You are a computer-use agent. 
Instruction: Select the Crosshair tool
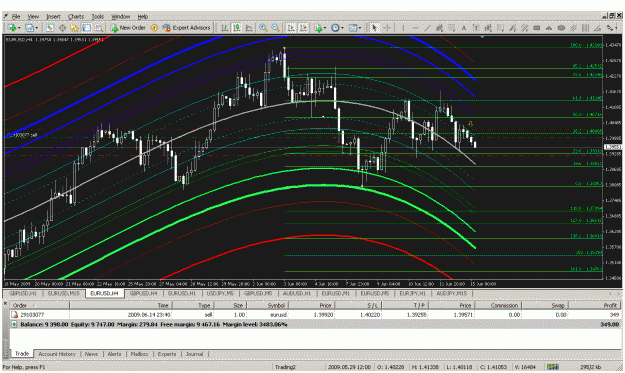pyautogui.click(x=387, y=27)
